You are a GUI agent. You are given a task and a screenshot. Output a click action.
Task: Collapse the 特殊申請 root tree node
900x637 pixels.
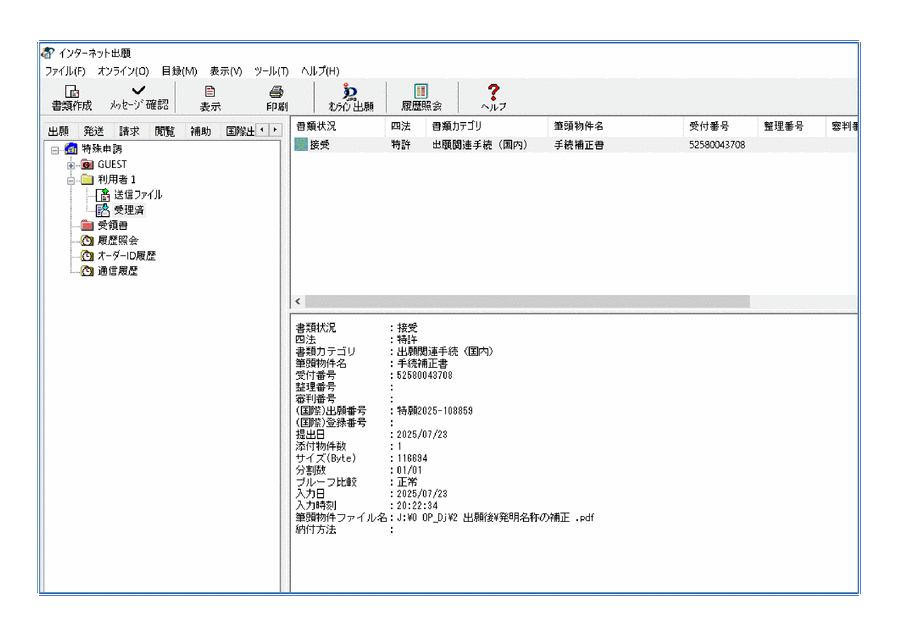pos(55,149)
